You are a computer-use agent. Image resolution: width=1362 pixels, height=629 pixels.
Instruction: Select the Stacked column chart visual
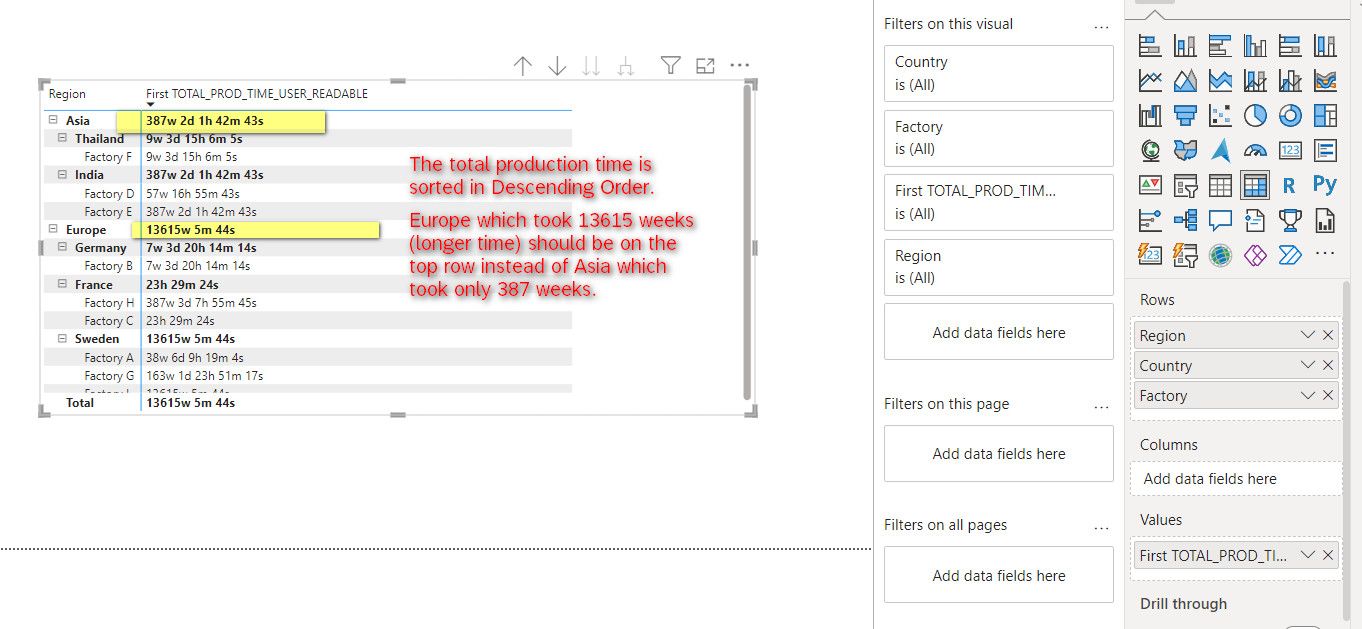pyautogui.click(x=1185, y=45)
